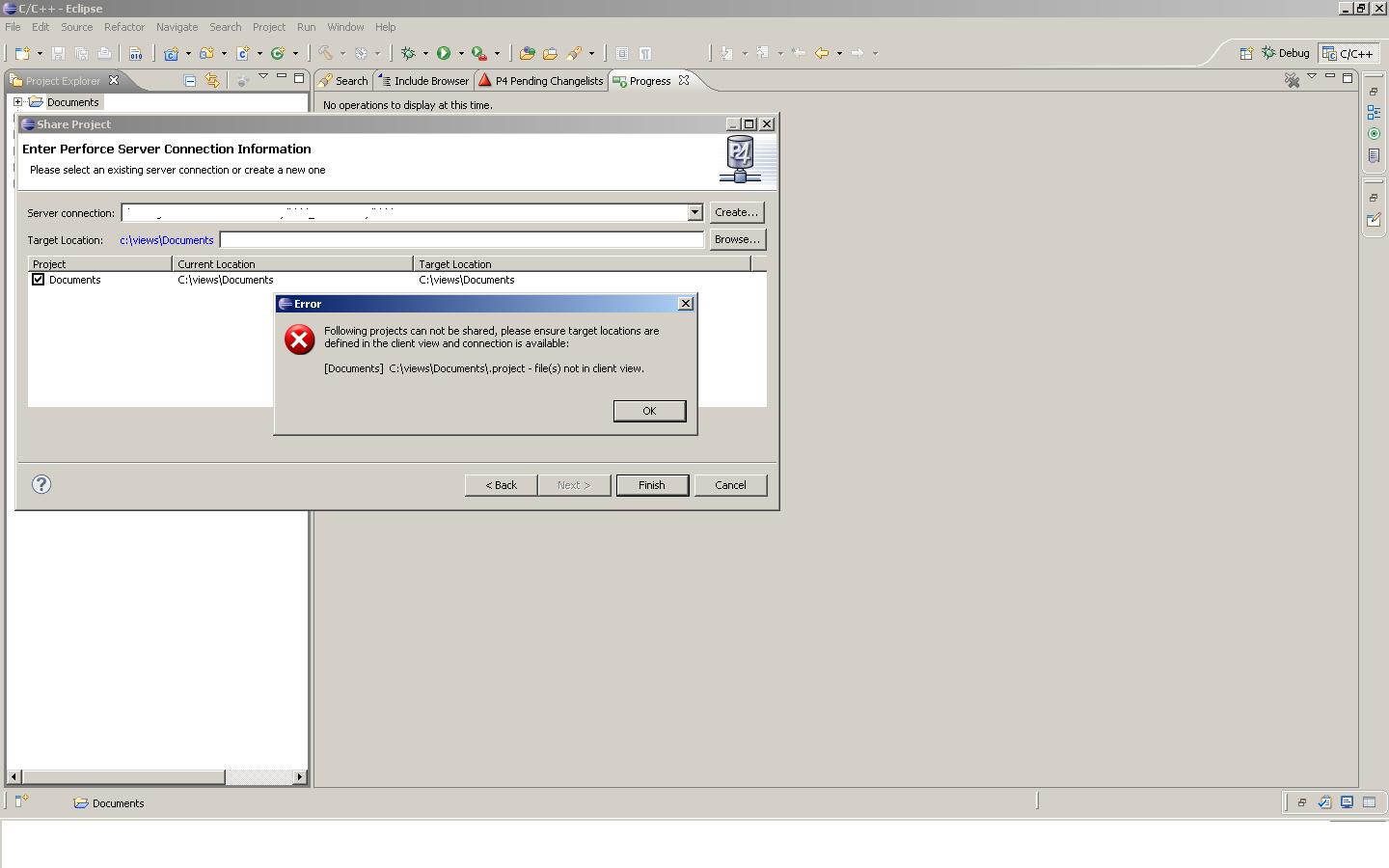
Task: Open the Source menu
Action: pyautogui.click(x=77, y=27)
